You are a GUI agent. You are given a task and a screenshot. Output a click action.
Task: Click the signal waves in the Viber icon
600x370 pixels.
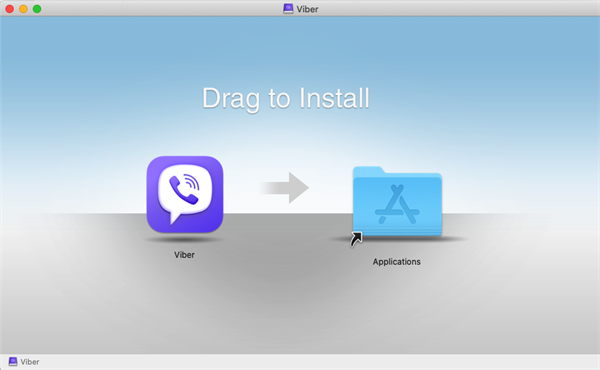click(x=192, y=181)
